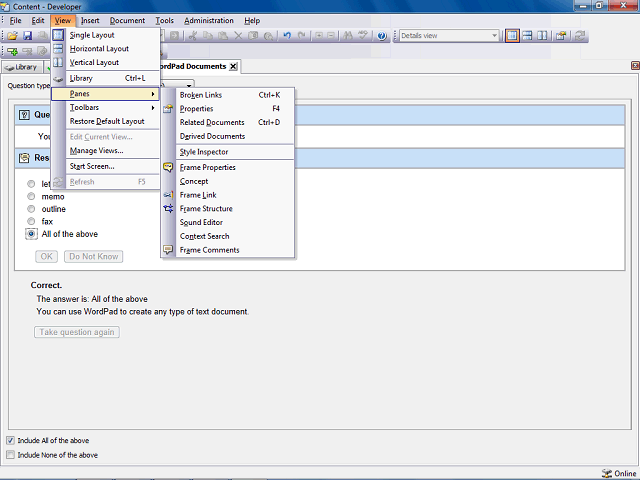Click the Paste clipboard toolbar icon
Viewport: 640px width, 480px height.
pyautogui.click(x=223, y=36)
